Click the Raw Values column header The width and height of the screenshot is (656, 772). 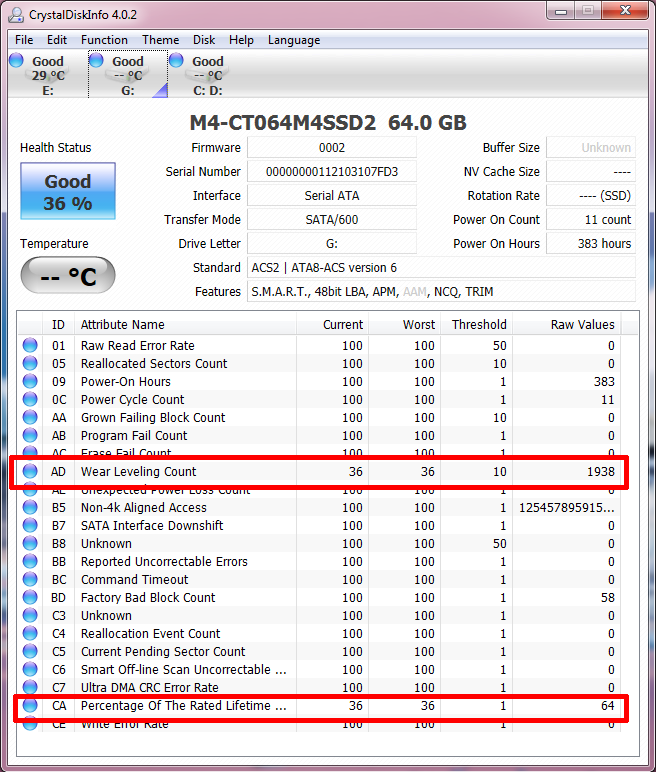tap(567, 324)
